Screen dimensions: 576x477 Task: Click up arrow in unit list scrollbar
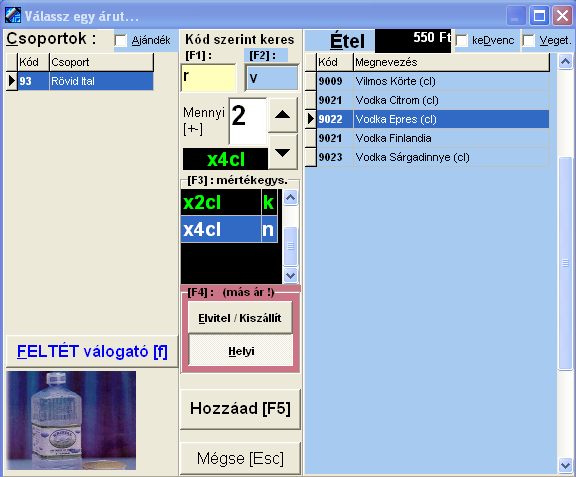point(291,198)
